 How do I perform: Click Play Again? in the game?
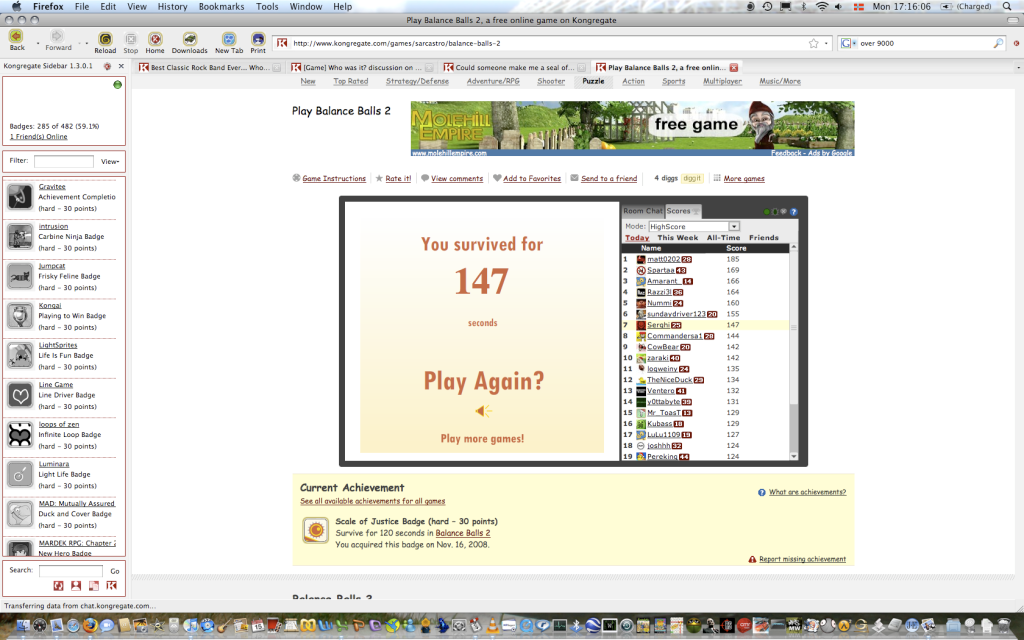coord(483,381)
